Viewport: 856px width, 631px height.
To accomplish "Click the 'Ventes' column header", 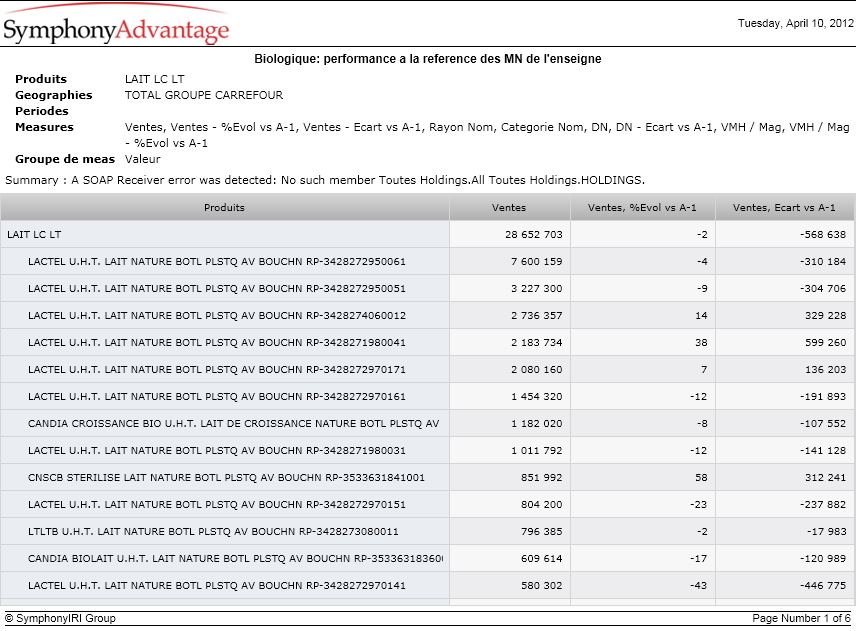I will click(x=509, y=207).
